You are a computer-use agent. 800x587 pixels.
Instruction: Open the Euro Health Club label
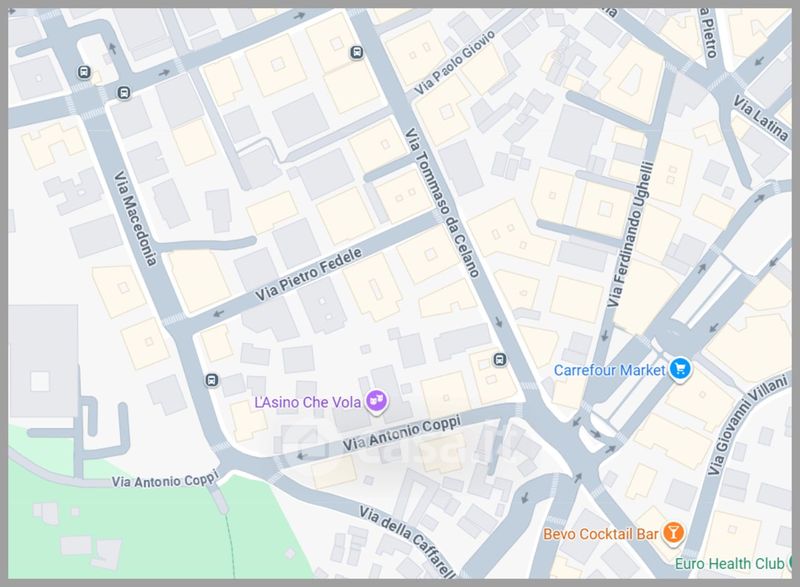click(729, 564)
